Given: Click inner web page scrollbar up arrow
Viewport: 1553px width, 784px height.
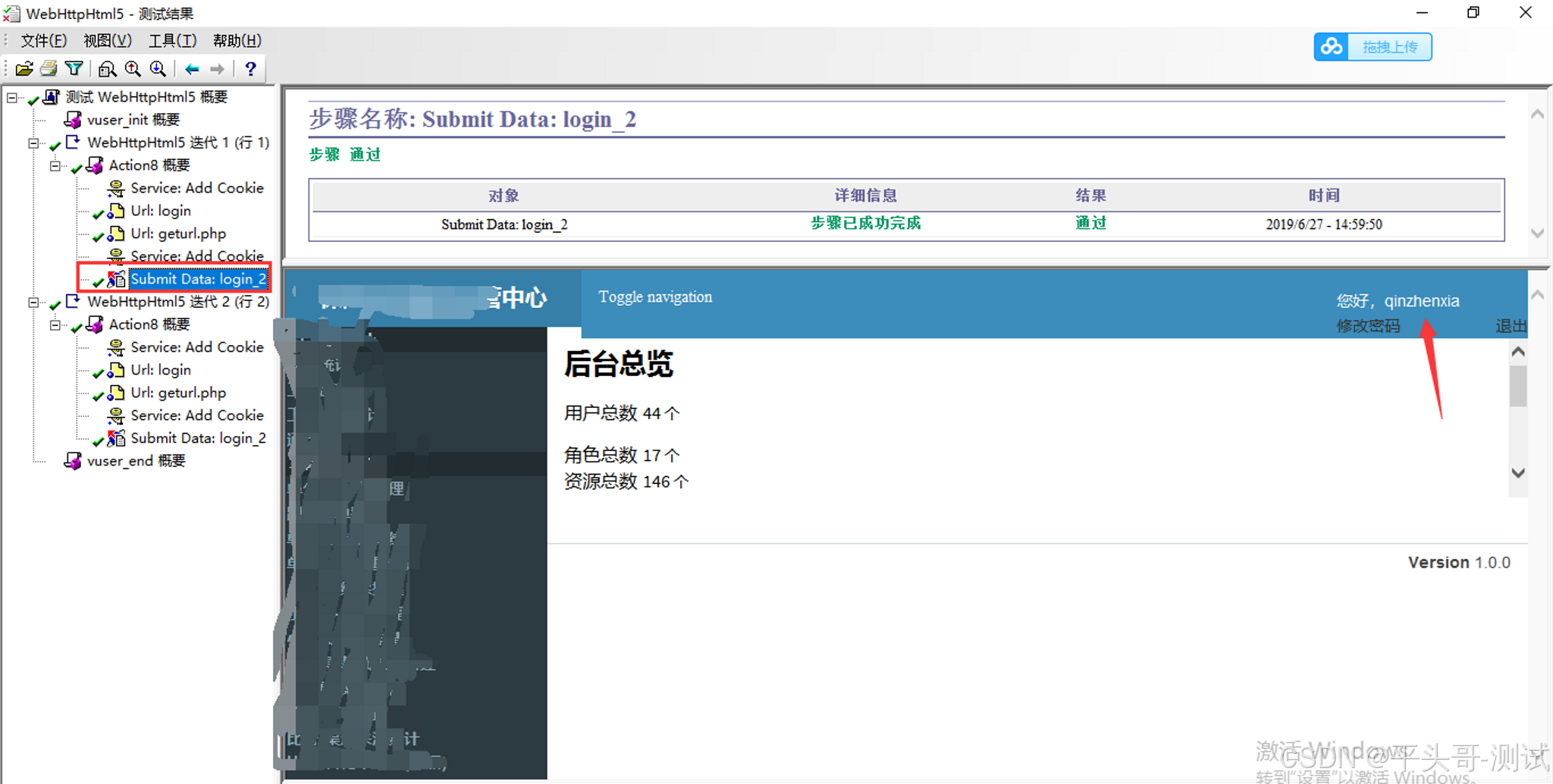Looking at the screenshot, I should pos(1518,352).
